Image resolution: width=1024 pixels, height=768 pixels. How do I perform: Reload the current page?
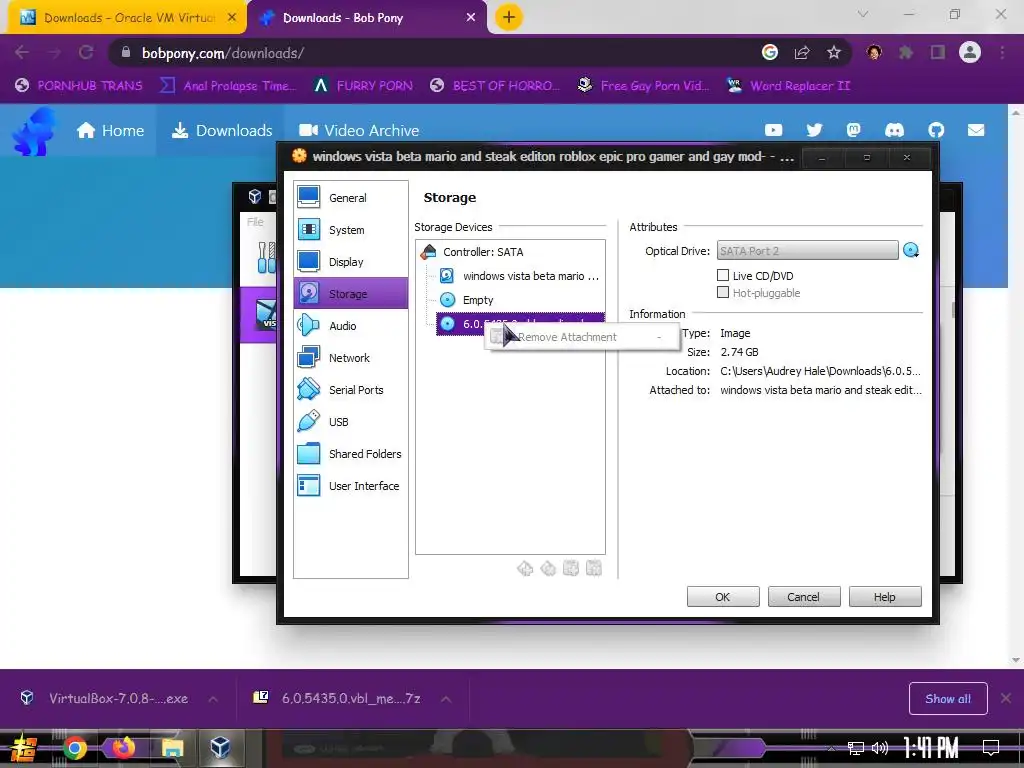tap(86, 53)
